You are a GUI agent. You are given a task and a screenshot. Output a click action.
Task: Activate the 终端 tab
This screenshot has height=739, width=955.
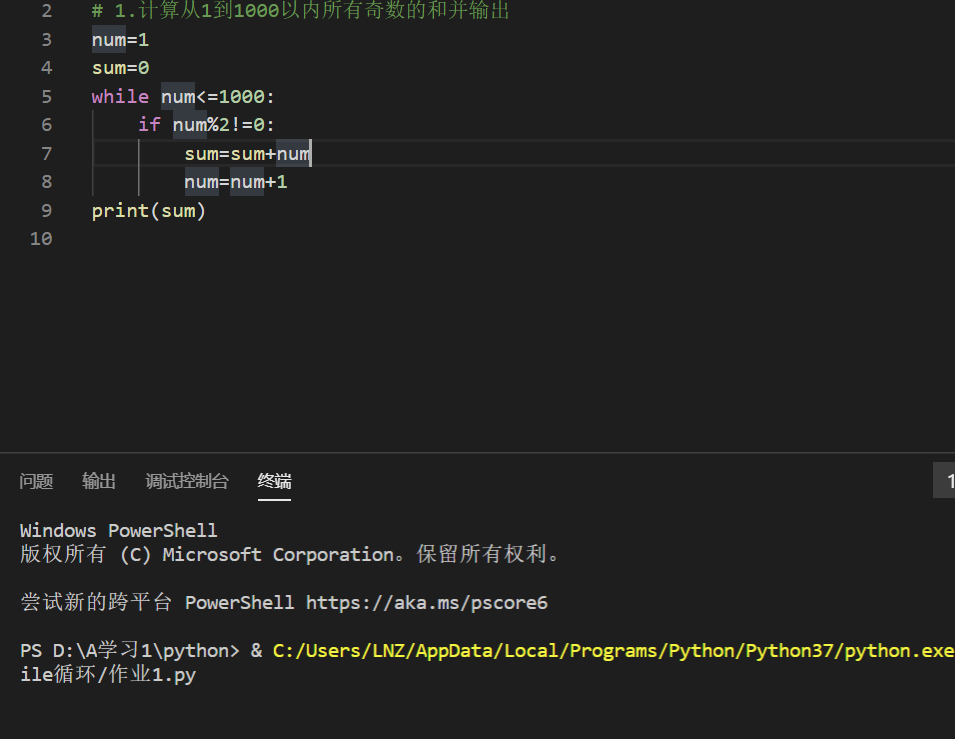pyautogui.click(x=274, y=481)
